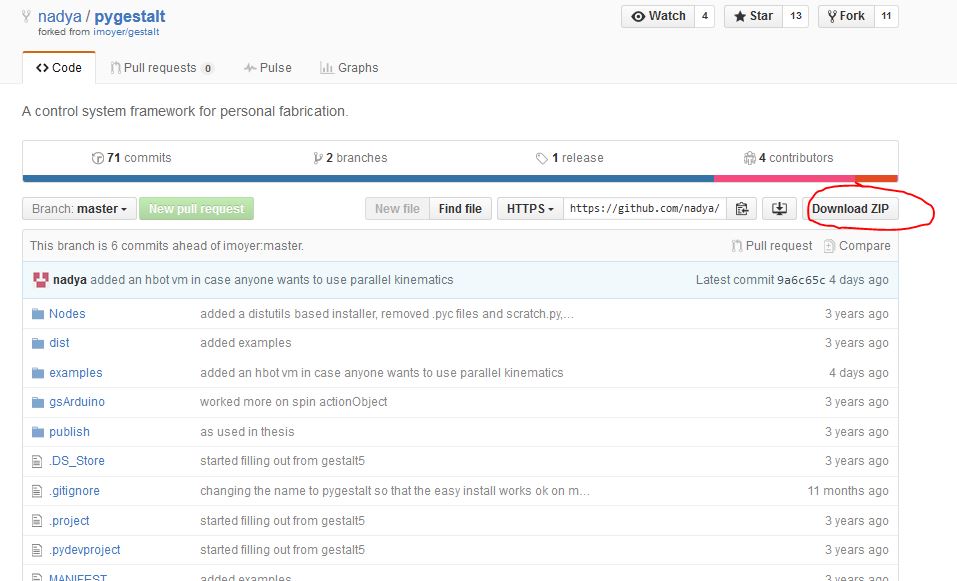The width and height of the screenshot is (957, 581).
Task: Open the hbot vm latest commit message
Action: pos(272,280)
